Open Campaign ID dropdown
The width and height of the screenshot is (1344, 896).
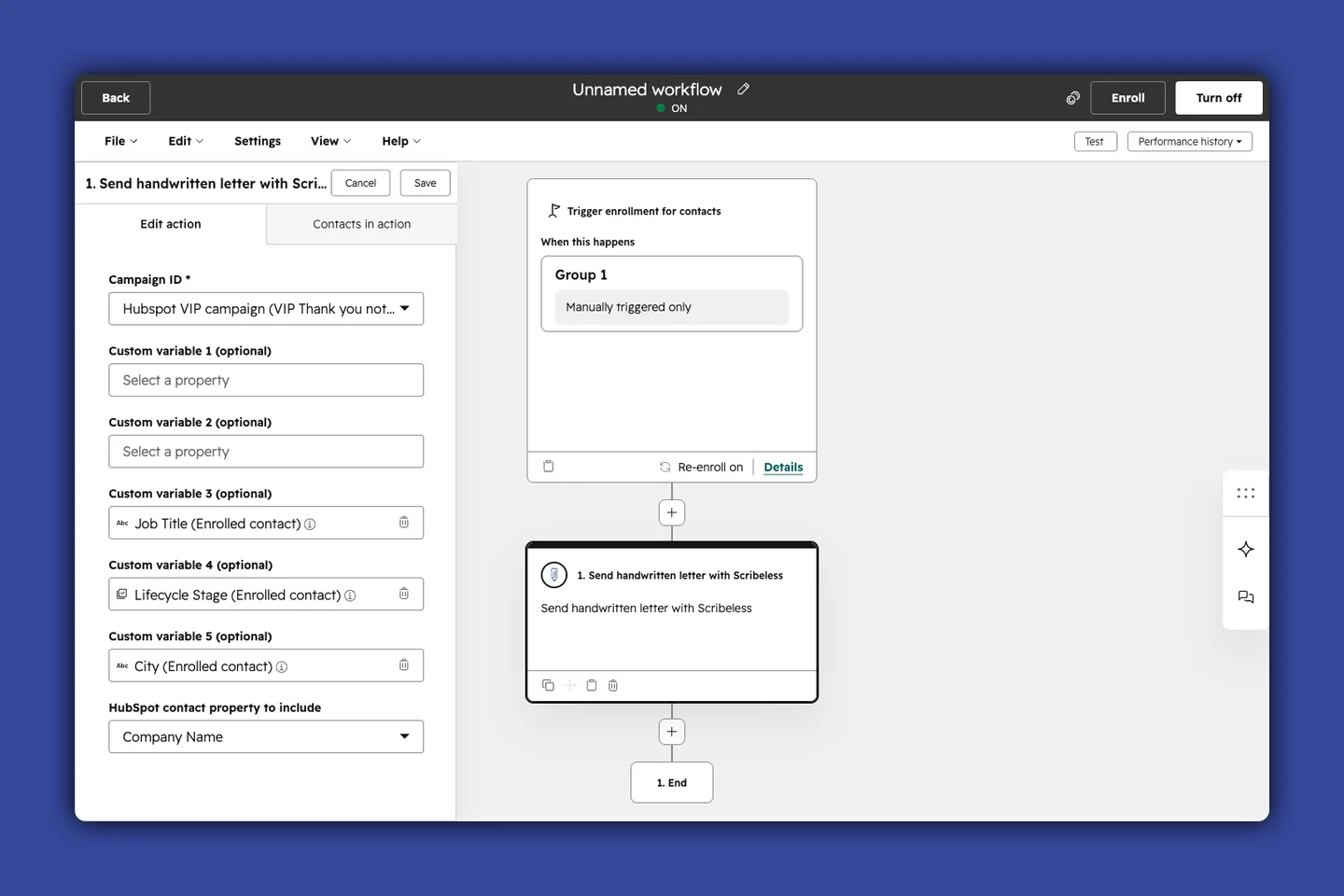pyautogui.click(x=266, y=309)
